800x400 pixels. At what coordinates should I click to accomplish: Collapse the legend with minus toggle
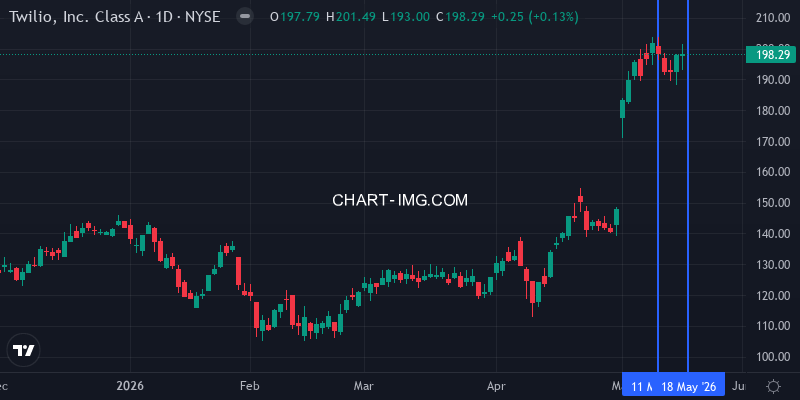[x=245, y=17]
